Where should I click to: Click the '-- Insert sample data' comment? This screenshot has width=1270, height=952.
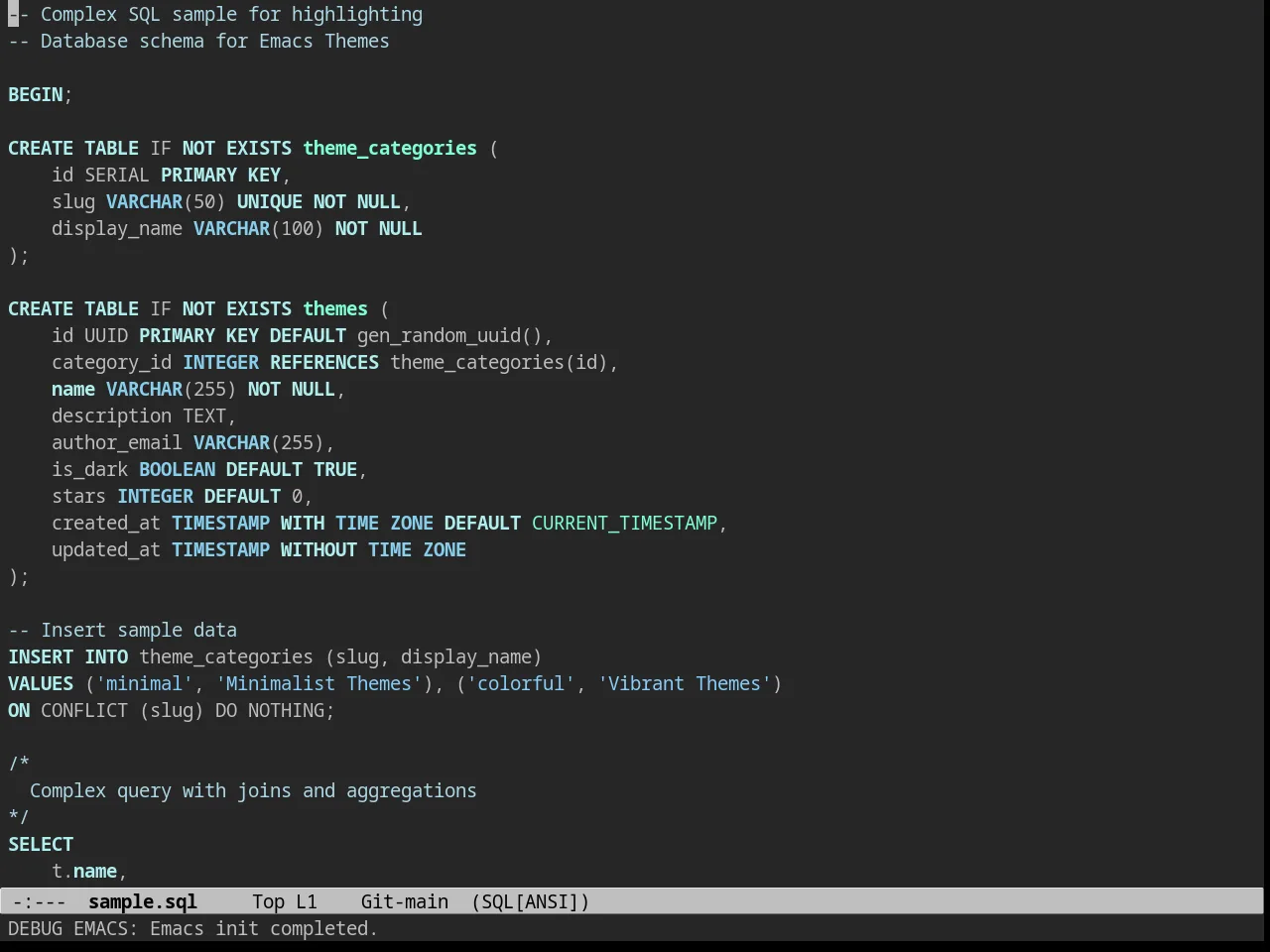tap(122, 630)
